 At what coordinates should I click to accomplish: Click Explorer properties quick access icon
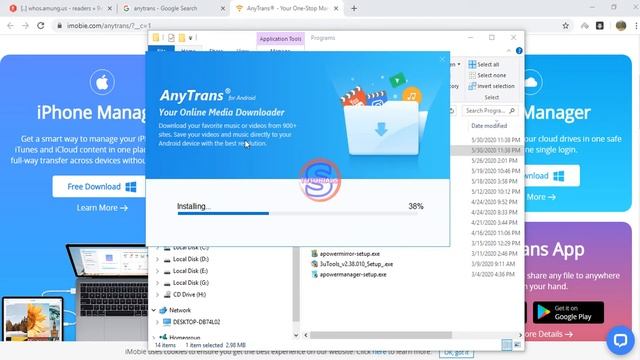pos(171,38)
